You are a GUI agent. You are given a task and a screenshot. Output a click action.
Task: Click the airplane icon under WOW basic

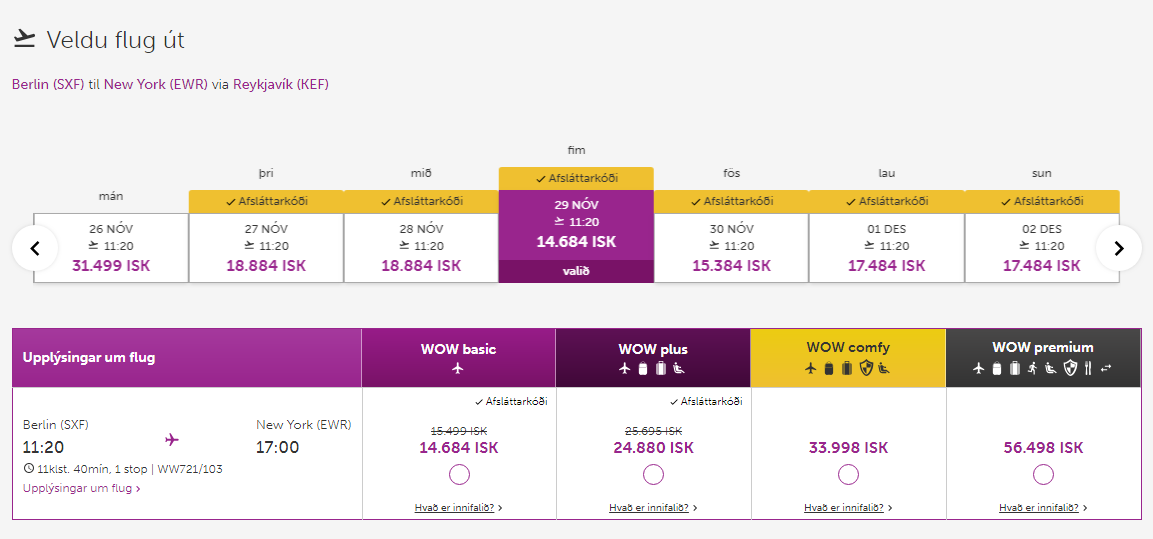[458, 369]
